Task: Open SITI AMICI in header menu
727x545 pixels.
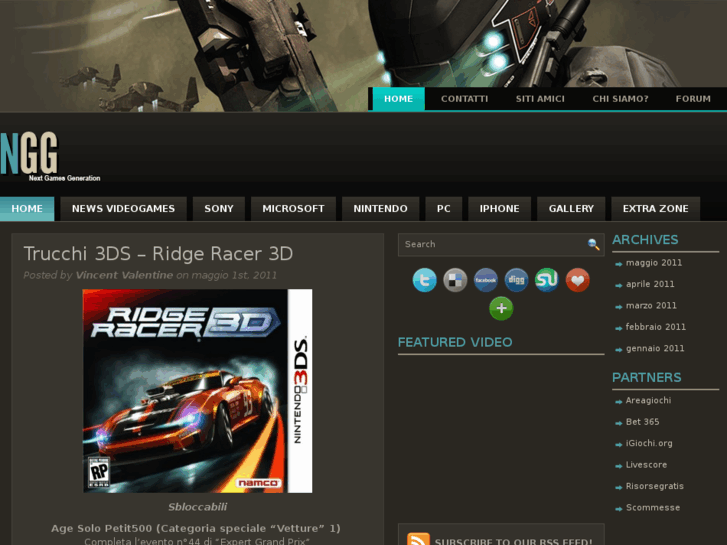Action: coord(540,99)
